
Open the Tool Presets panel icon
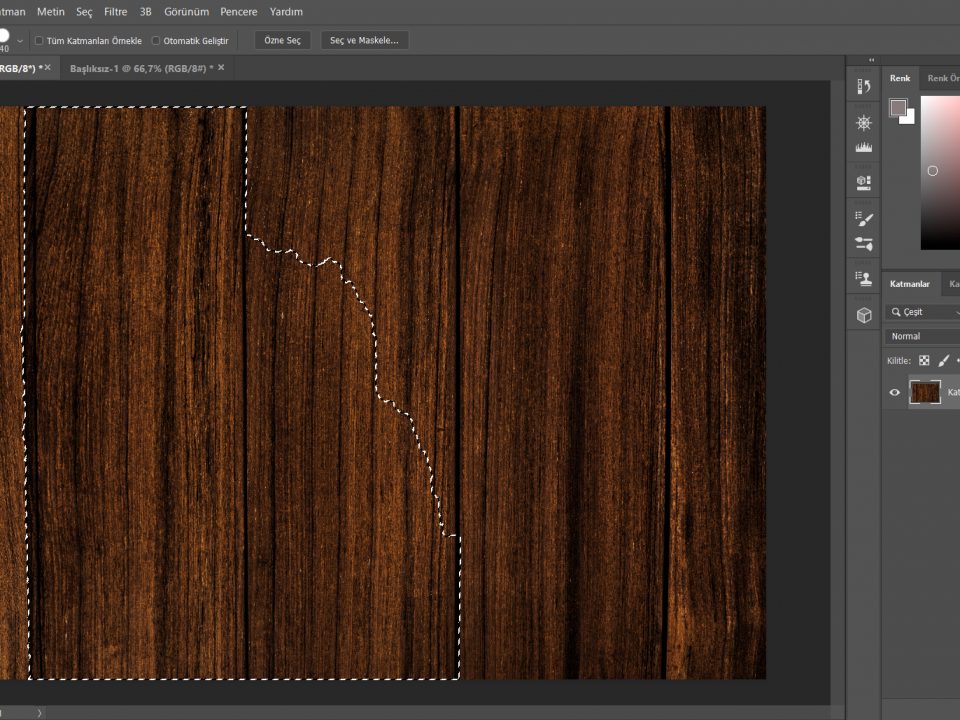[x=862, y=216]
